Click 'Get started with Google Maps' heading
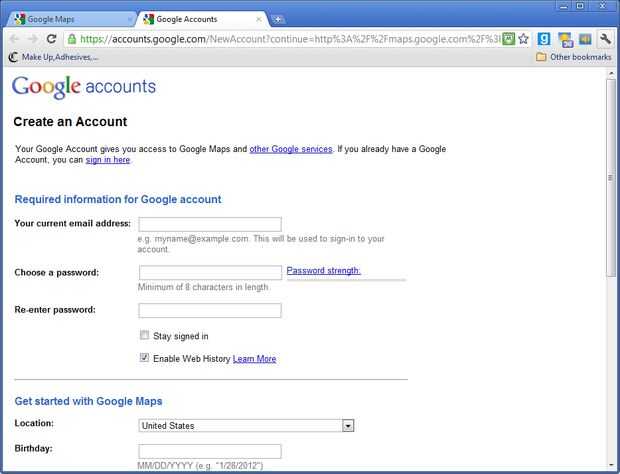The width and height of the screenshot is (620, 474). pos(89,401)
